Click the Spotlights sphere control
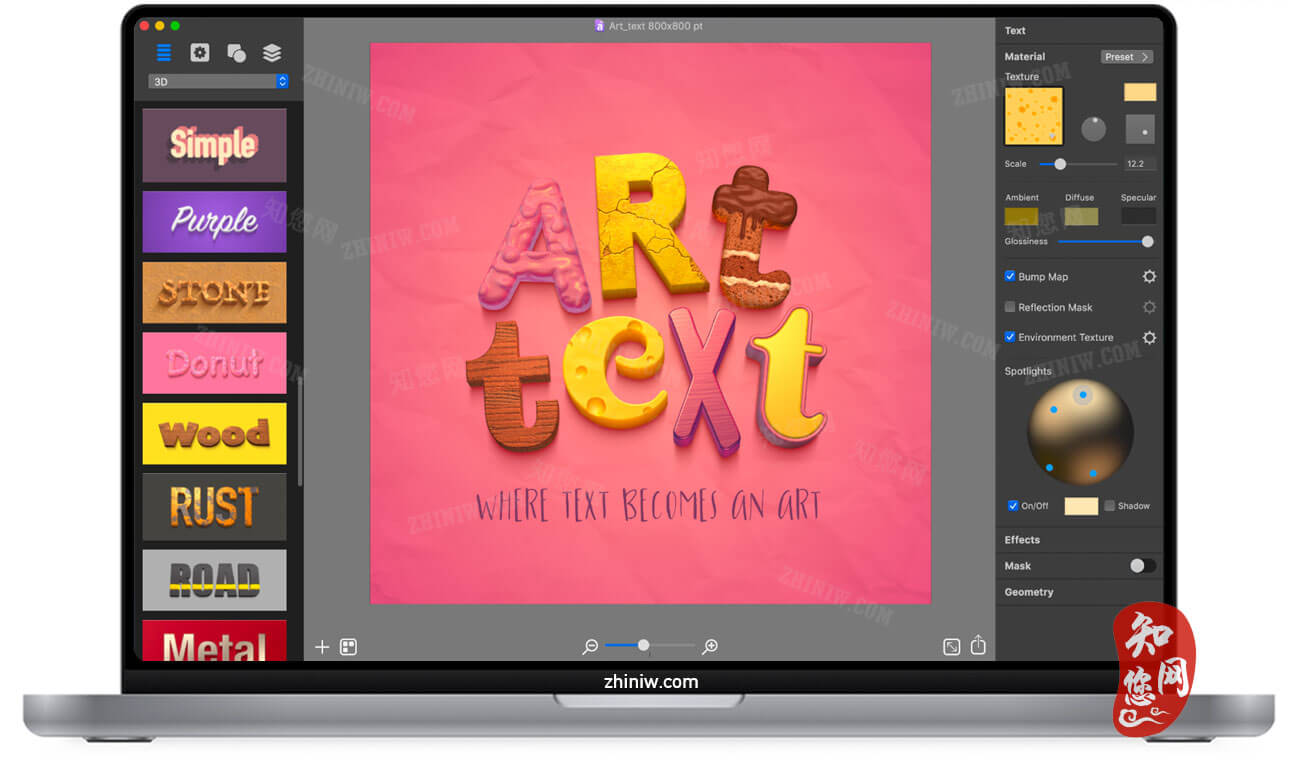Screen dimensions: 1298x779 [1080, 432]
